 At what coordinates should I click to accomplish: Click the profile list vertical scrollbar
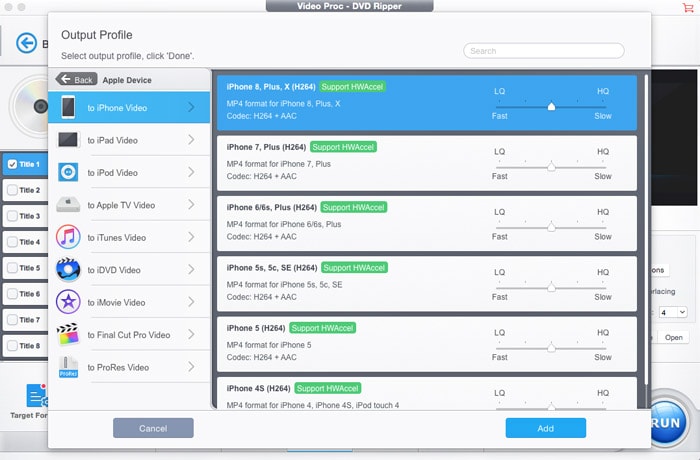tap(646, 230)
